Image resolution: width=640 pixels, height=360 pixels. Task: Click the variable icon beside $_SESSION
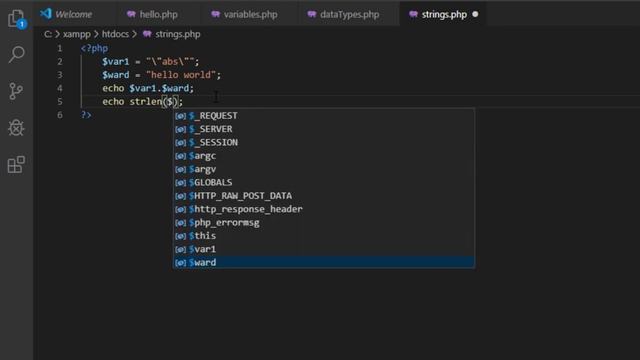[180, 142]
